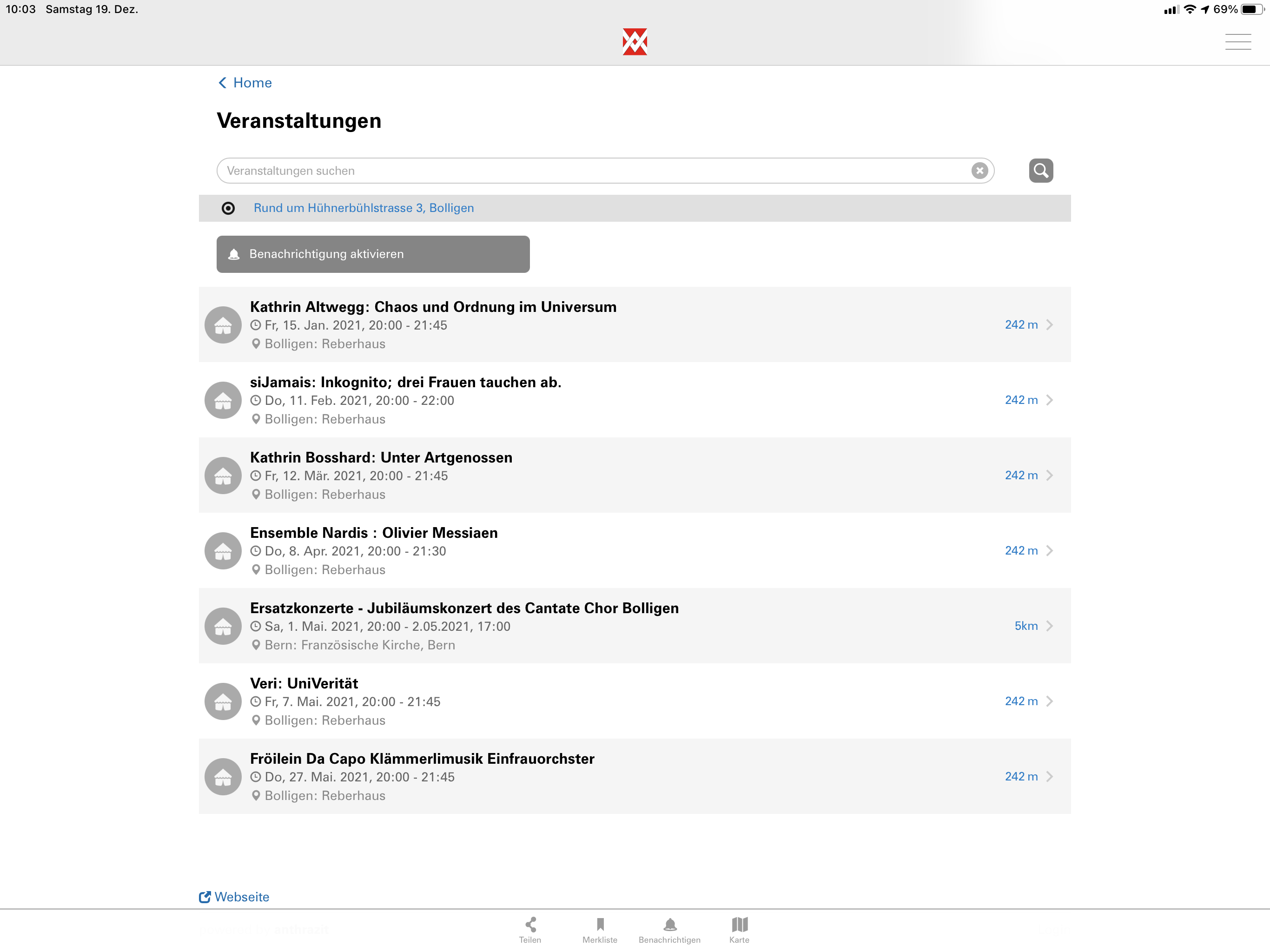Change location Rund um Hühnerbühlstrasse 3
The width and height of the screenshot is (1270, 952).
click(x=364, y=208)
